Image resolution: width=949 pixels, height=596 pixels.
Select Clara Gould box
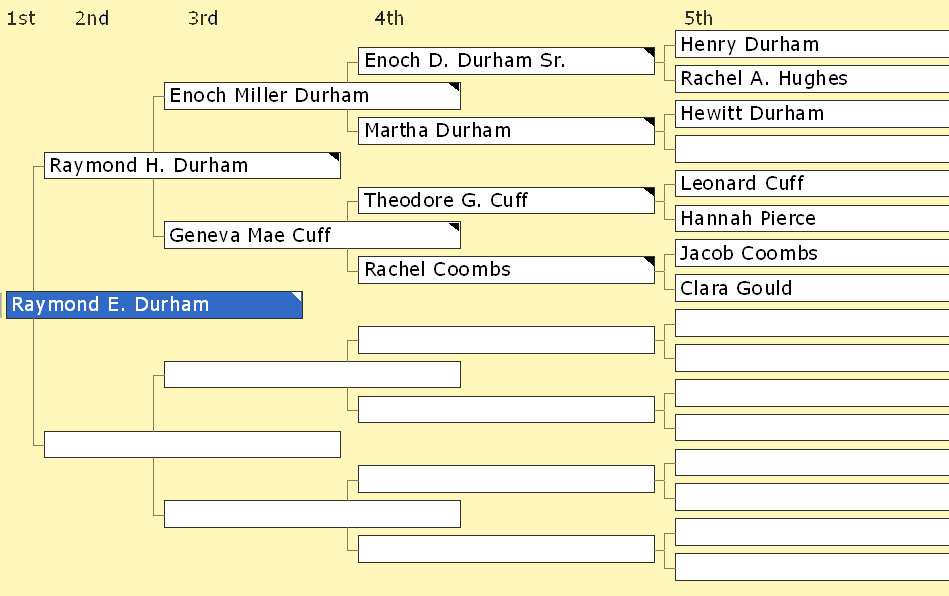coord(812,288)
